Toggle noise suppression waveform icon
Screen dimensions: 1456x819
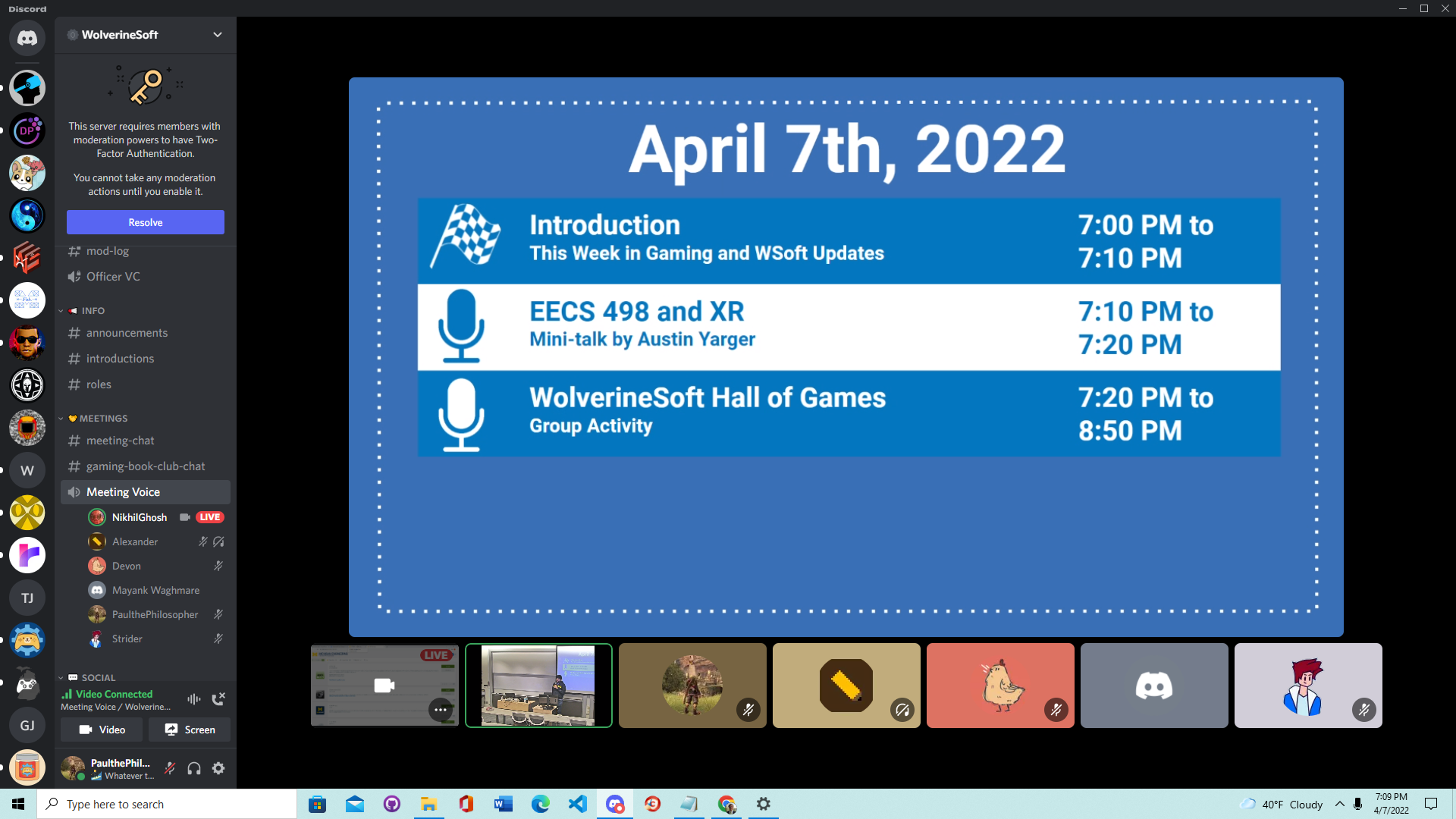[194, 699]
